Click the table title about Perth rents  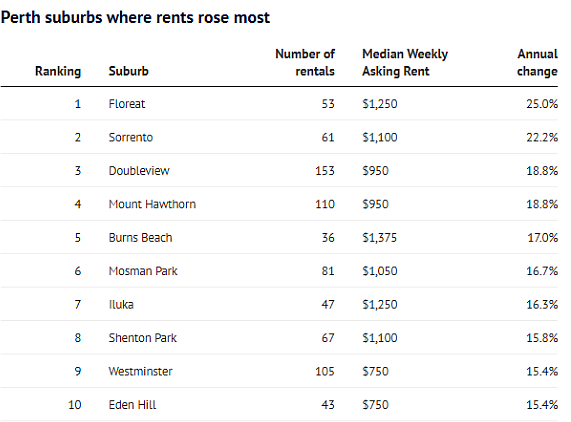[135, 17]
